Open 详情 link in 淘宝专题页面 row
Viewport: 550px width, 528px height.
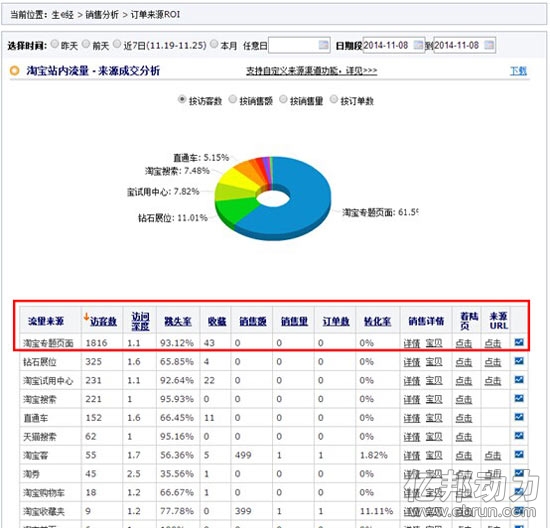[412, 343]
